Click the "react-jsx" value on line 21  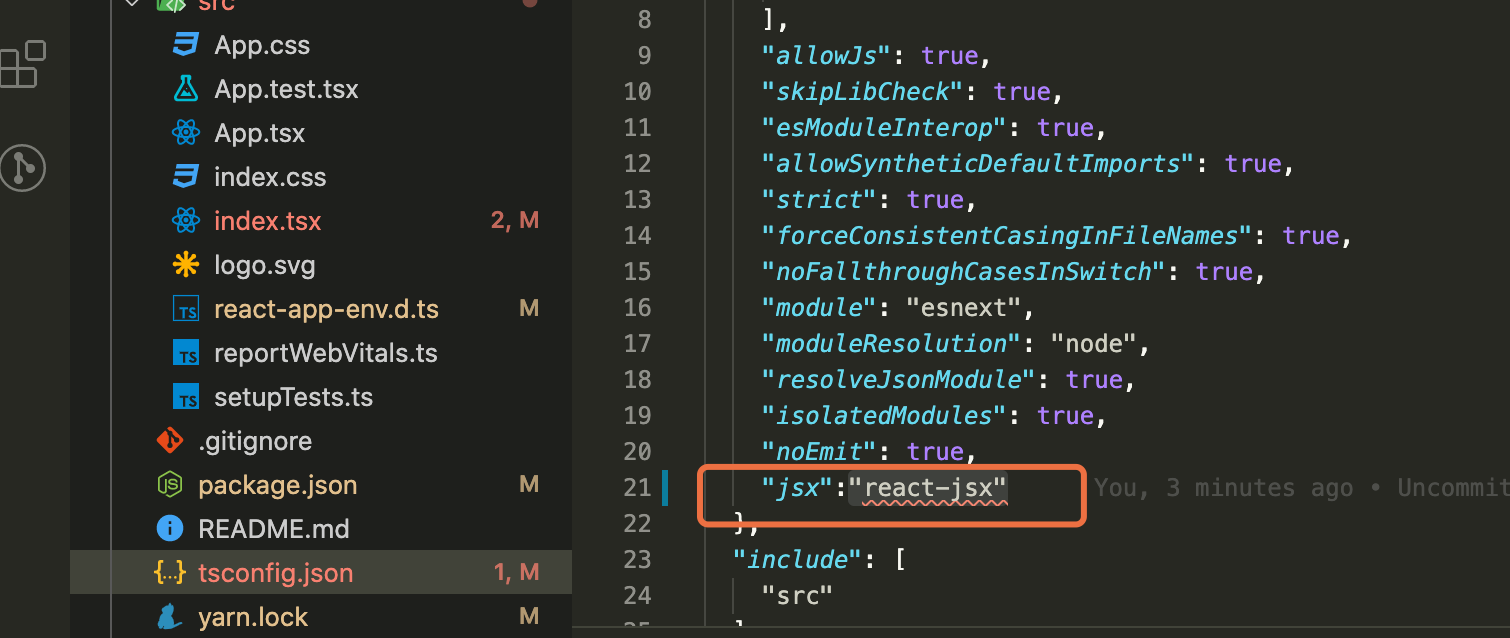(x=928, y=488)
